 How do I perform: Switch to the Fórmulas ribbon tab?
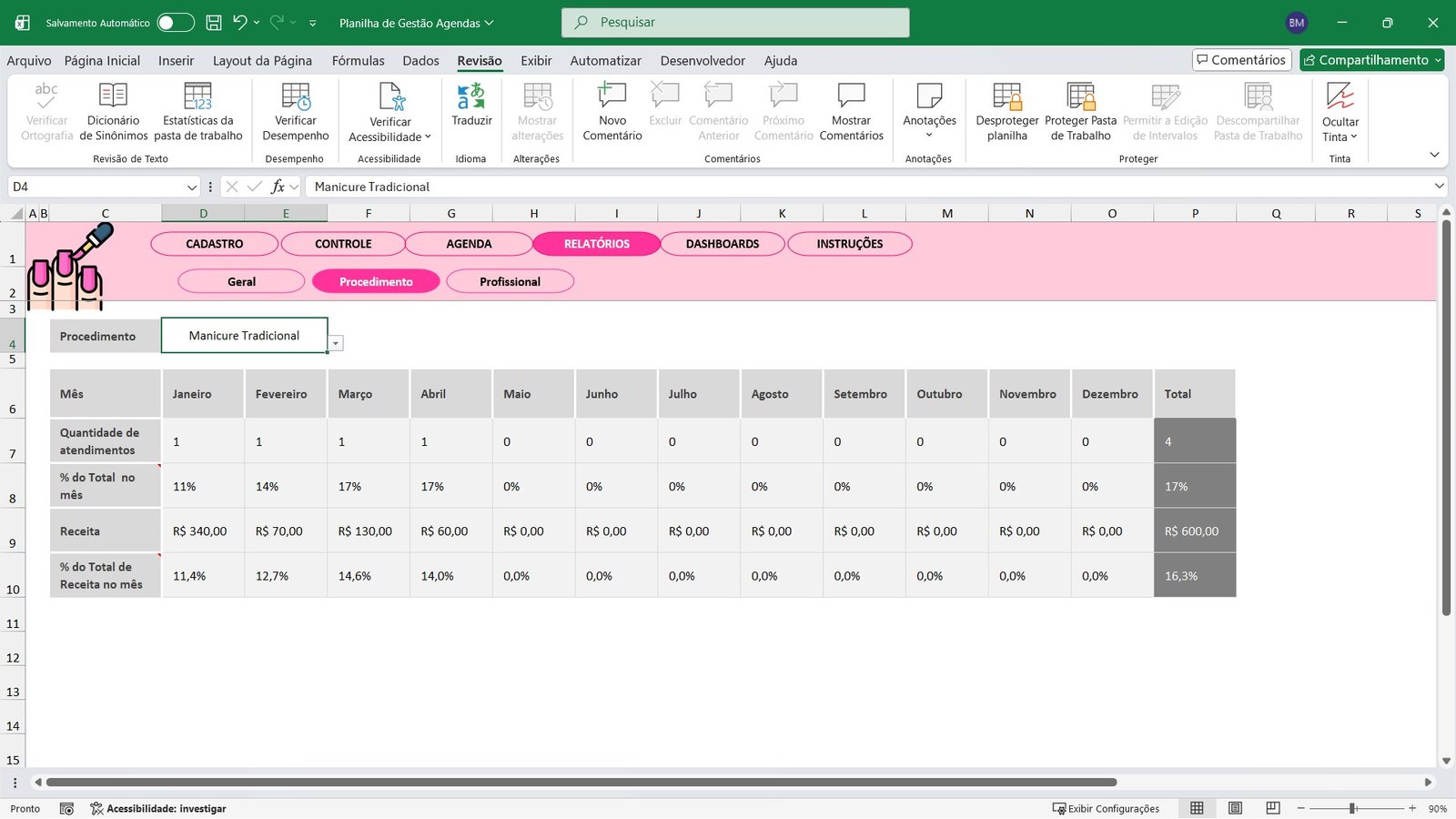[358, 60]
